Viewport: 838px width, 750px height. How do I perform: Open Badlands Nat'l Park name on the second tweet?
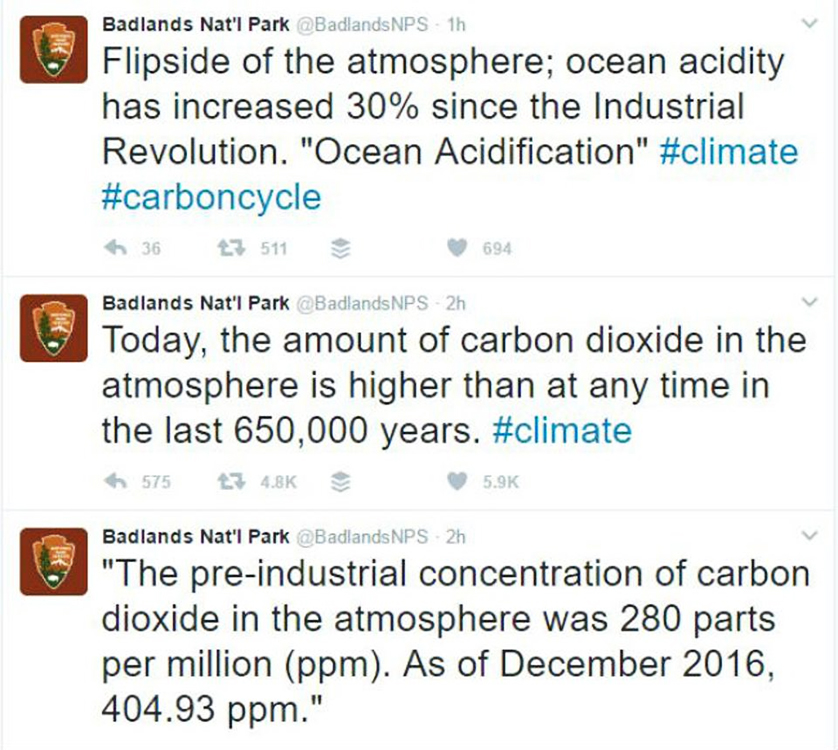pos(196,303)
